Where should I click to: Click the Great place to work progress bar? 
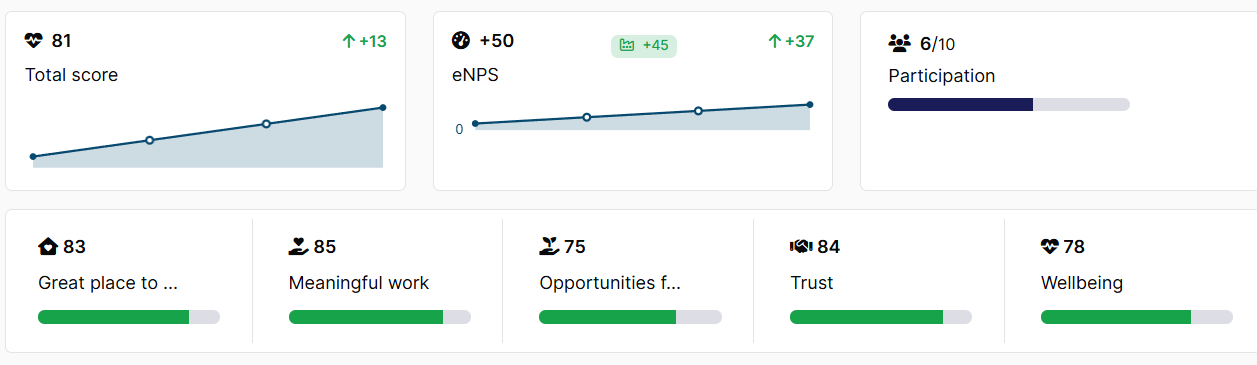(129, 317)
